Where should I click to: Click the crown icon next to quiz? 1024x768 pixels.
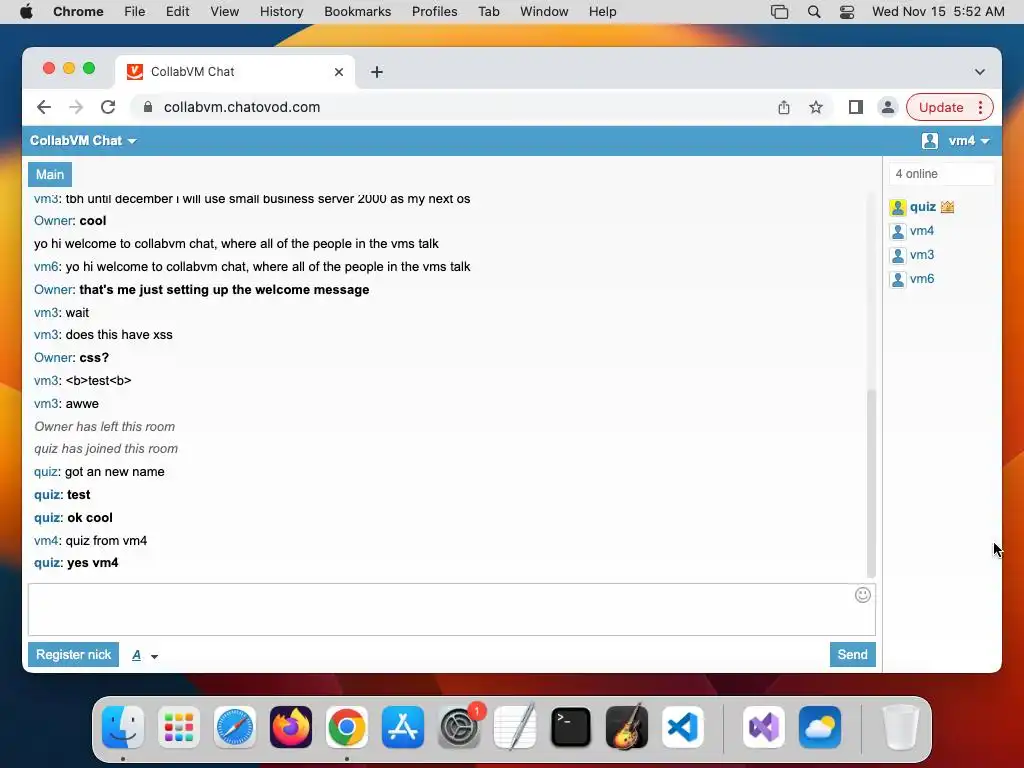947,207
